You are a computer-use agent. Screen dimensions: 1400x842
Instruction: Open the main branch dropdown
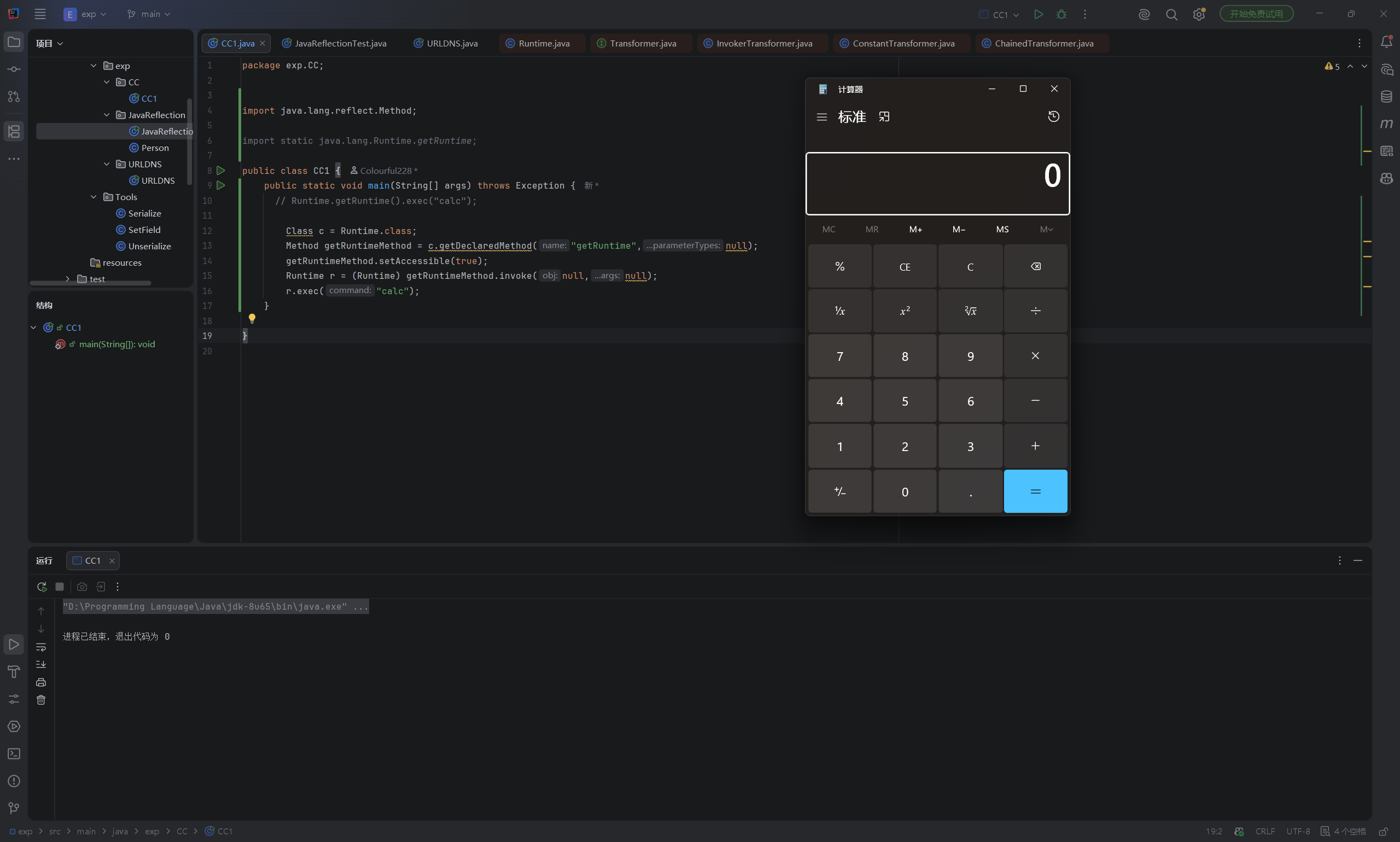click(149, 14)
